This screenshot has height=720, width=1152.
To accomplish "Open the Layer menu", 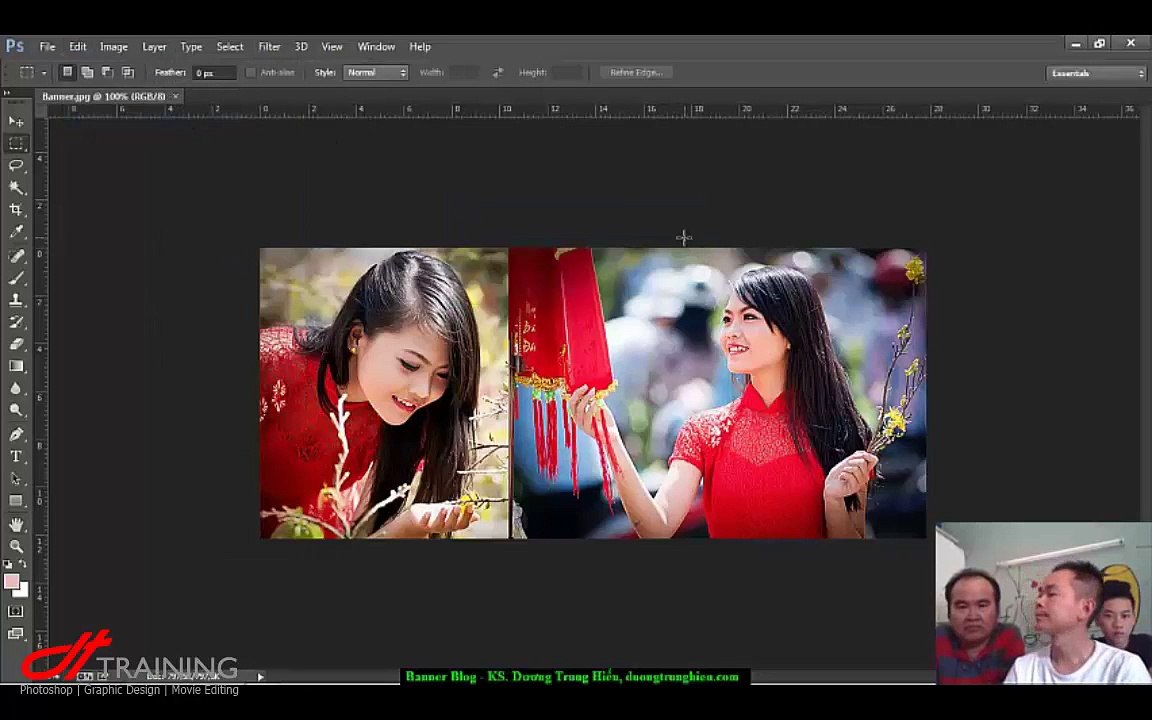I will tap(154, 46).
